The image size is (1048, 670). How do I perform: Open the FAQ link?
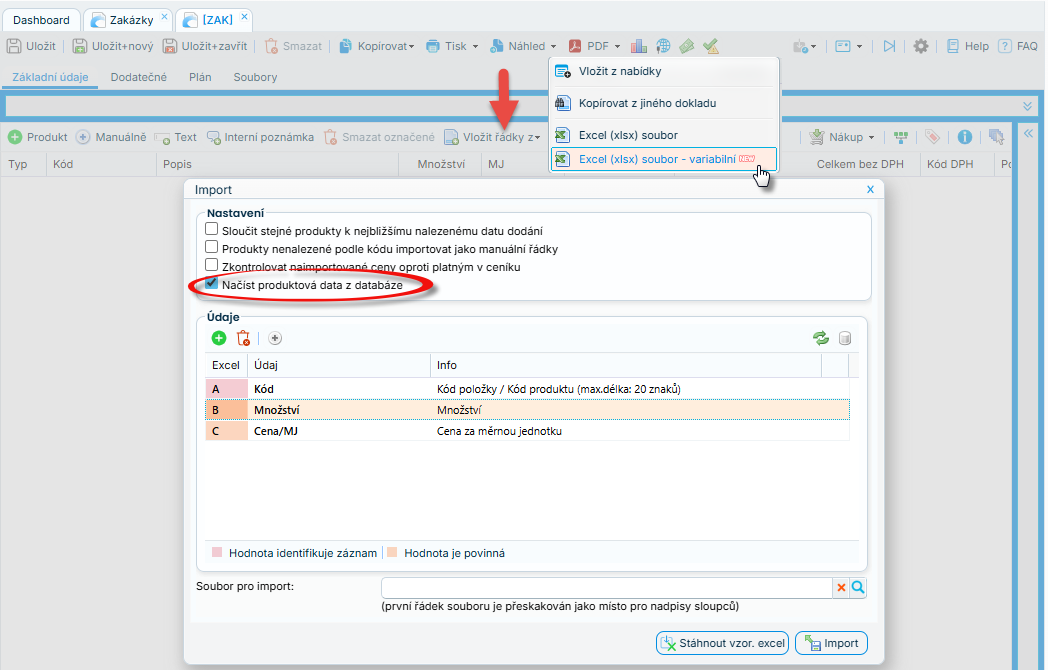[x=1017, y=46]
